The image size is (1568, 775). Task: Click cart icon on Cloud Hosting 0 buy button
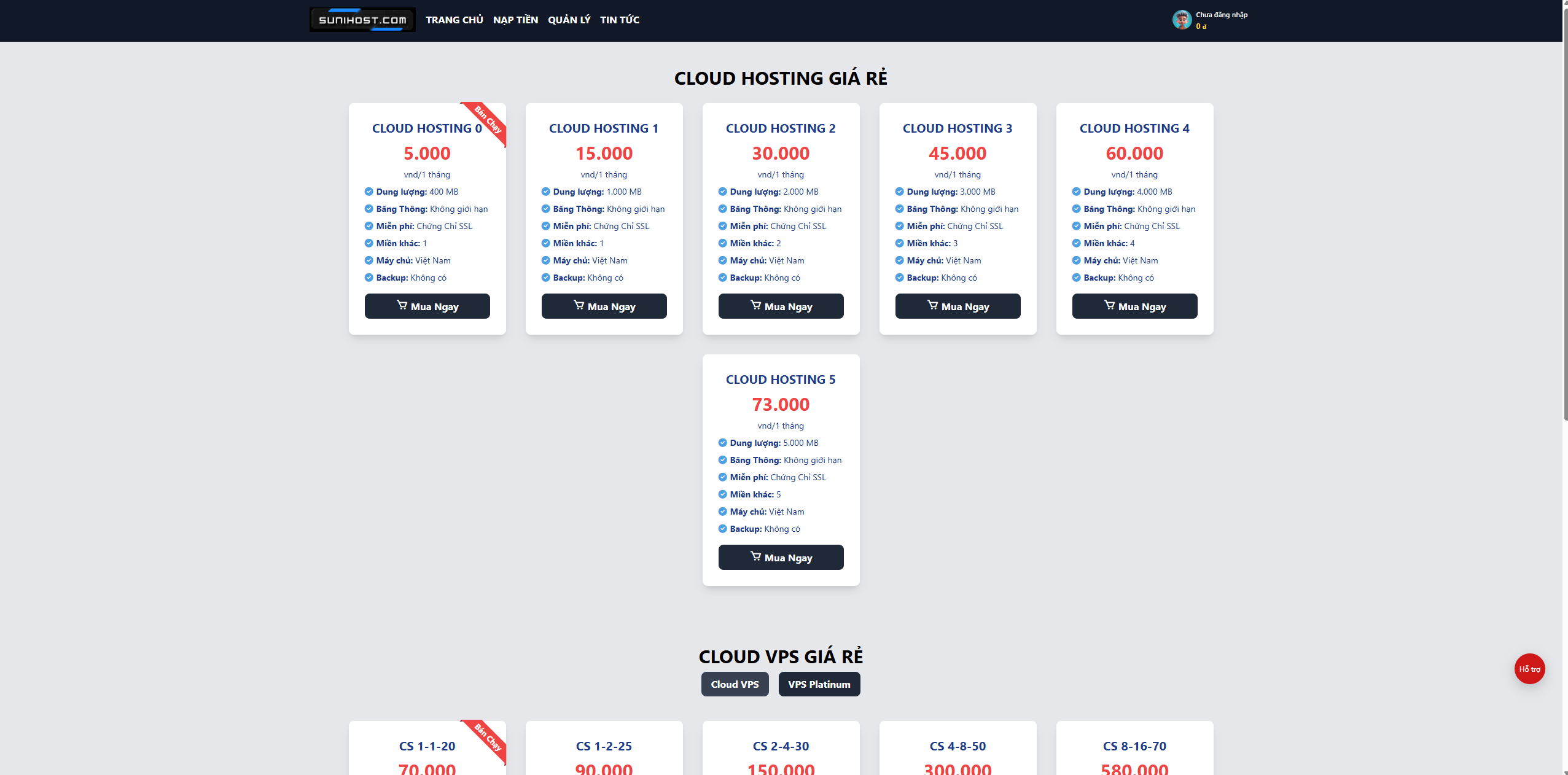403,305
